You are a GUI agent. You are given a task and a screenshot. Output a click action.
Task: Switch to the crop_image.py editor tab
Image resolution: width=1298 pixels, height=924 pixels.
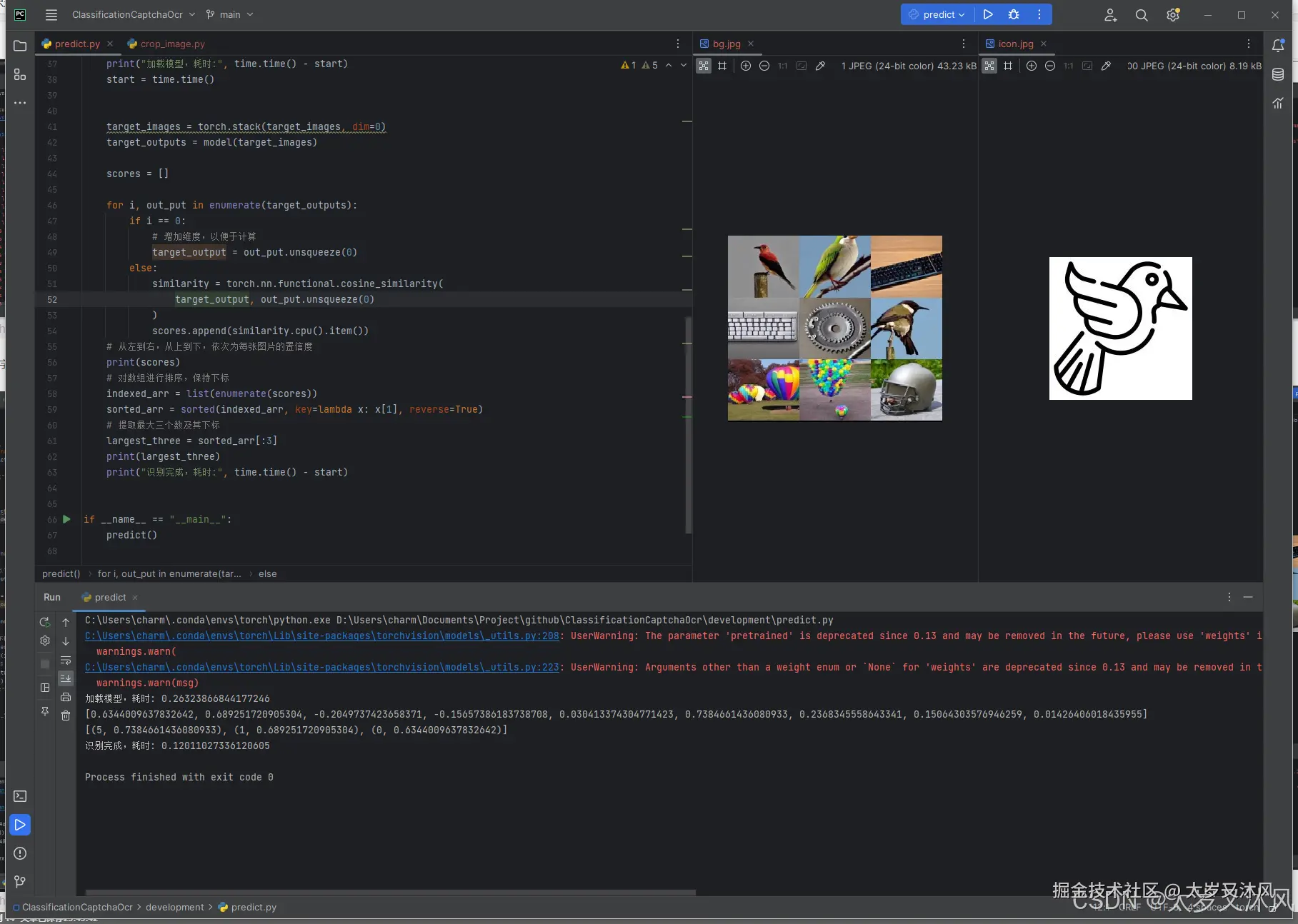[x=166, y=44]
